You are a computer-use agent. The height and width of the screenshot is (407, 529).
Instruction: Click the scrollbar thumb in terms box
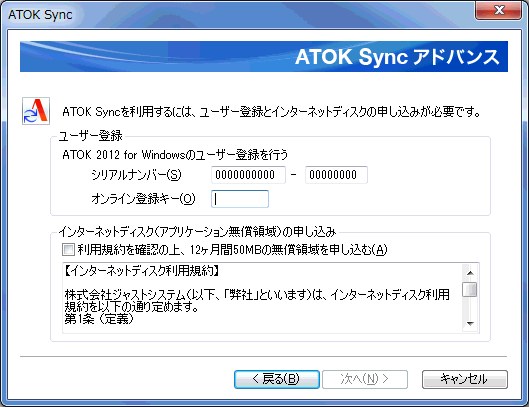click(470, 290)
